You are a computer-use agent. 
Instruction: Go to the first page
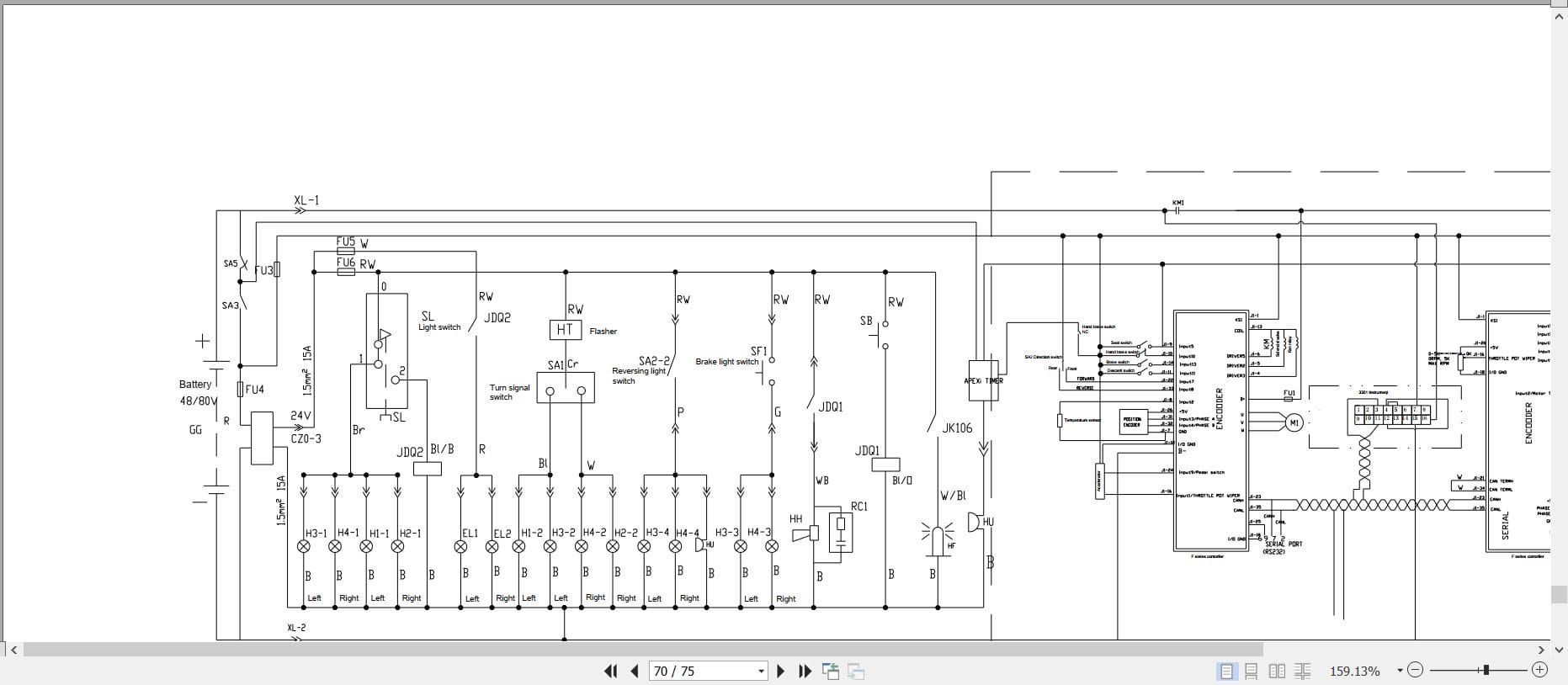click(611, 671)
